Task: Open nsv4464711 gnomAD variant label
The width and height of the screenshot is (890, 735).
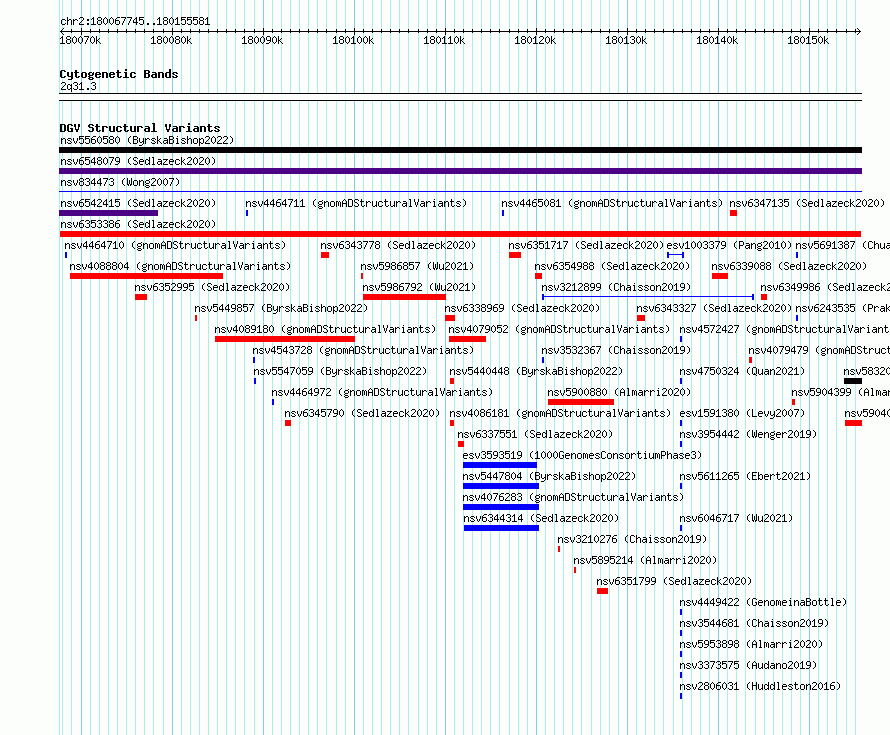Action: (x=356, y=203)
